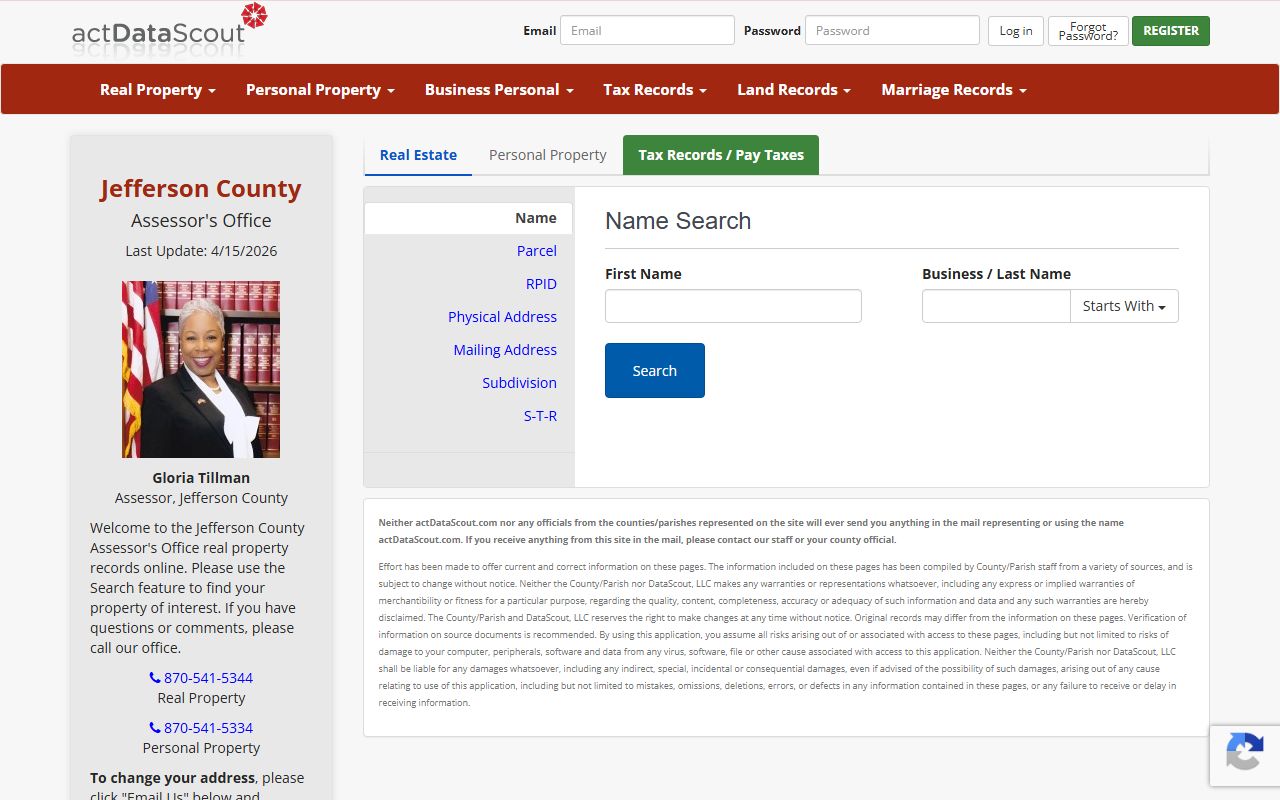Switch to the Personal Property tab
Viewport: 1280px width, 800px height.
[x=547, y=155]
